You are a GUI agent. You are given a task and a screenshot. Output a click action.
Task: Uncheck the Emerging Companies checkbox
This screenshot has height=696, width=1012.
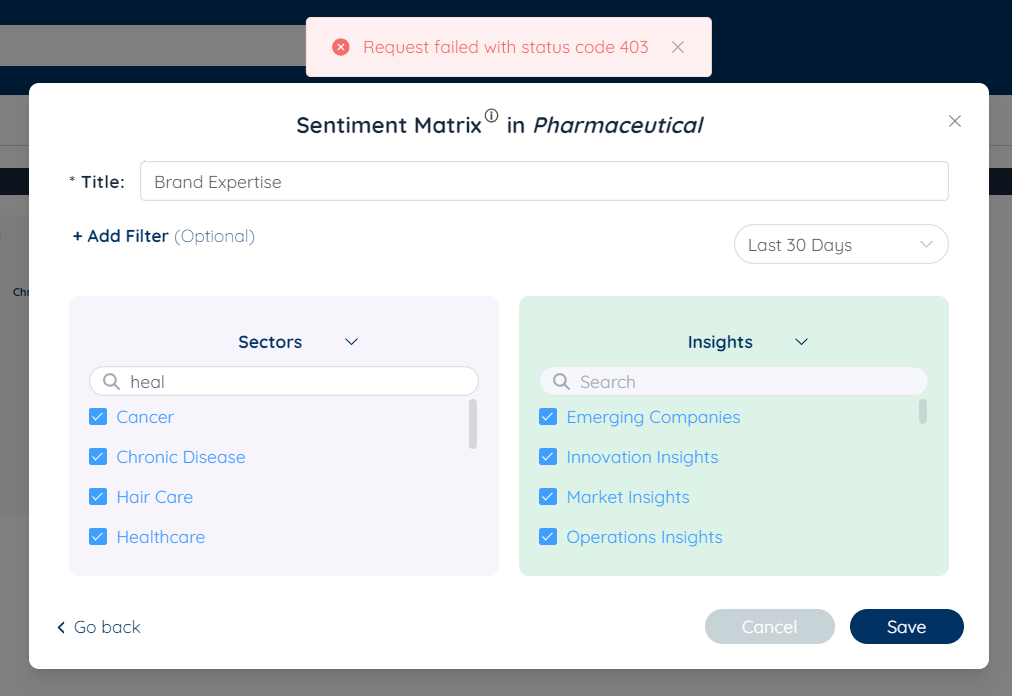point(548,417)
